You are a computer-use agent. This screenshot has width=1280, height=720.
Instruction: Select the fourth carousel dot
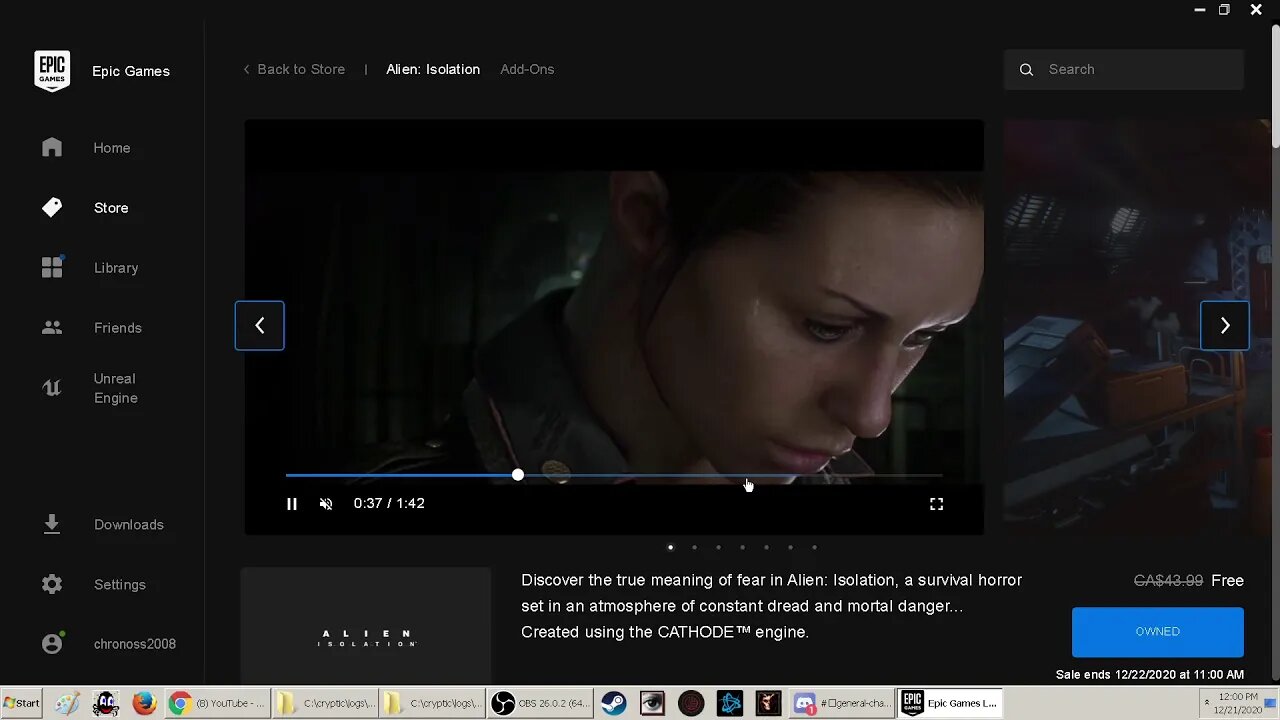tap(742, 547)
